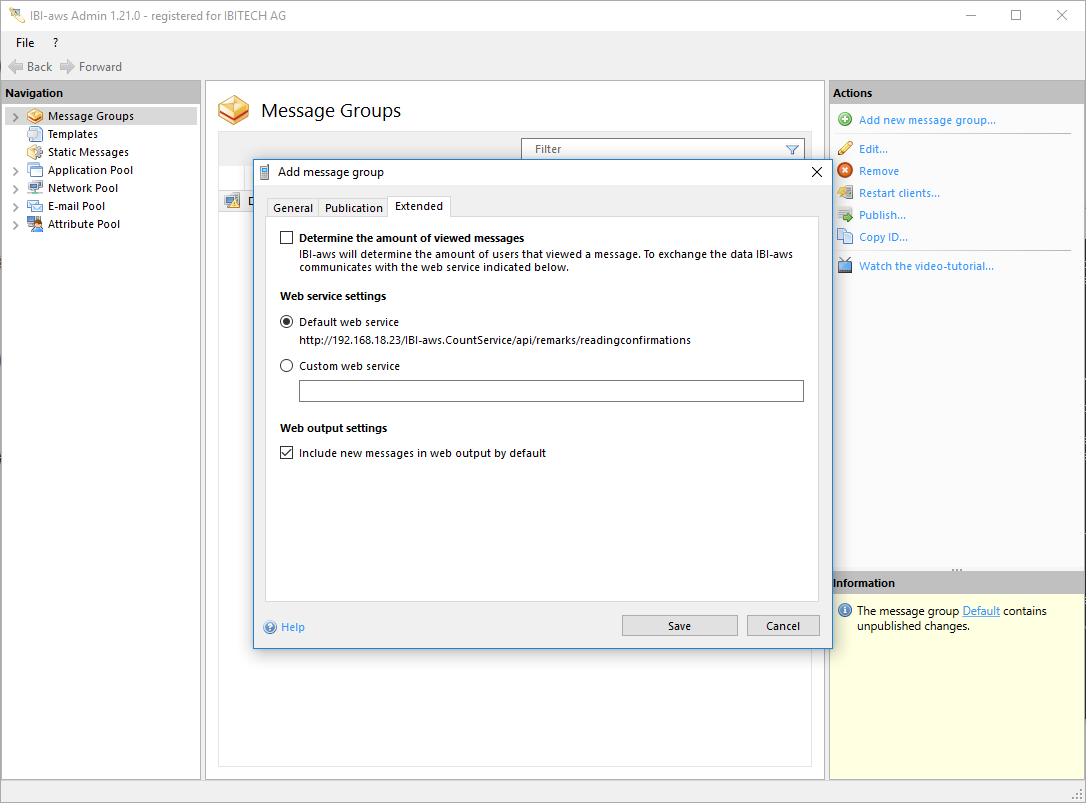This screenshot has width=1086, height=803.
Task: Click the Copy ID icon
Action: pyautogui.click(x=845, y=237)
